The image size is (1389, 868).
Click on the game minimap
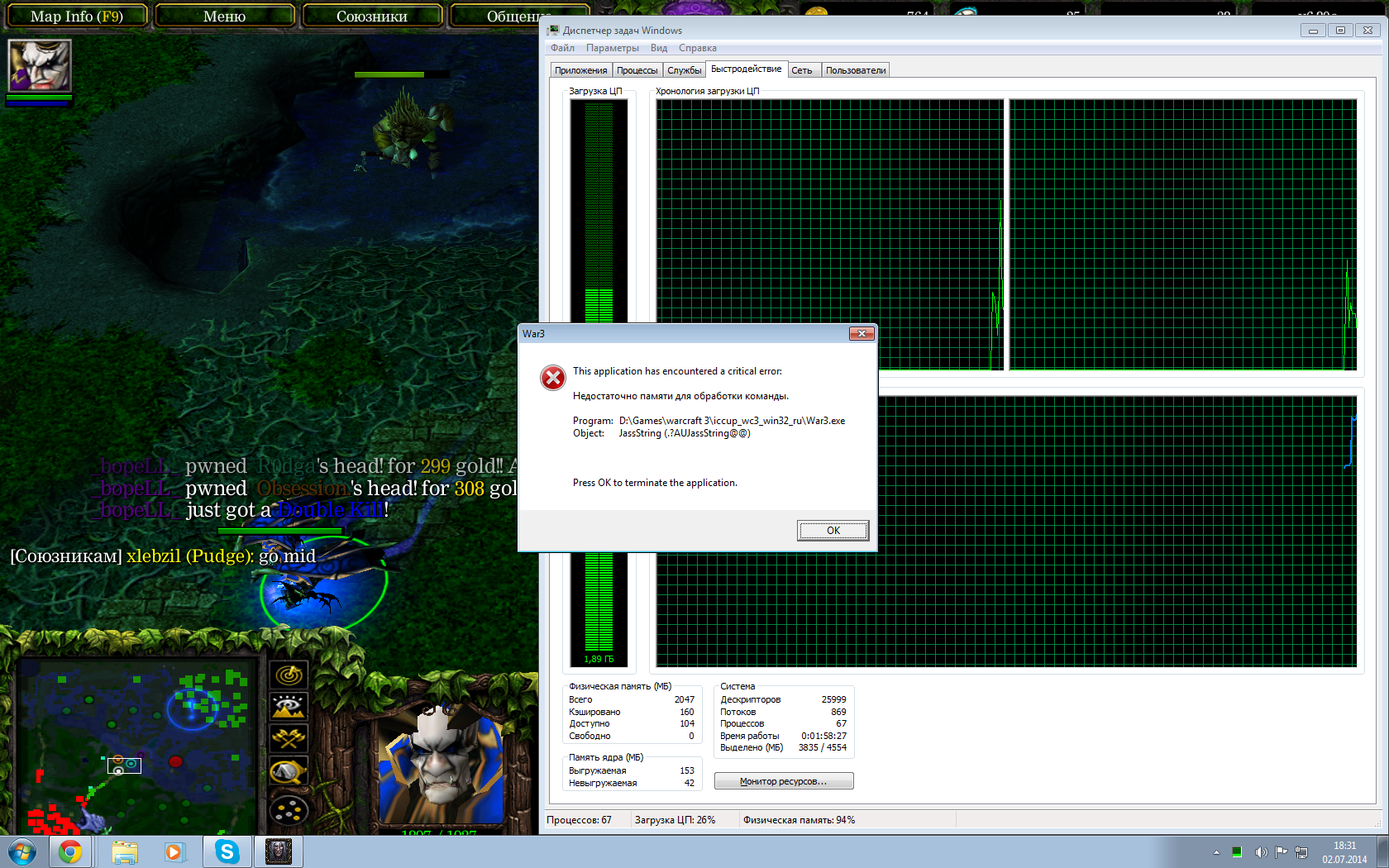pyautogui.click(x=137, y=746)
